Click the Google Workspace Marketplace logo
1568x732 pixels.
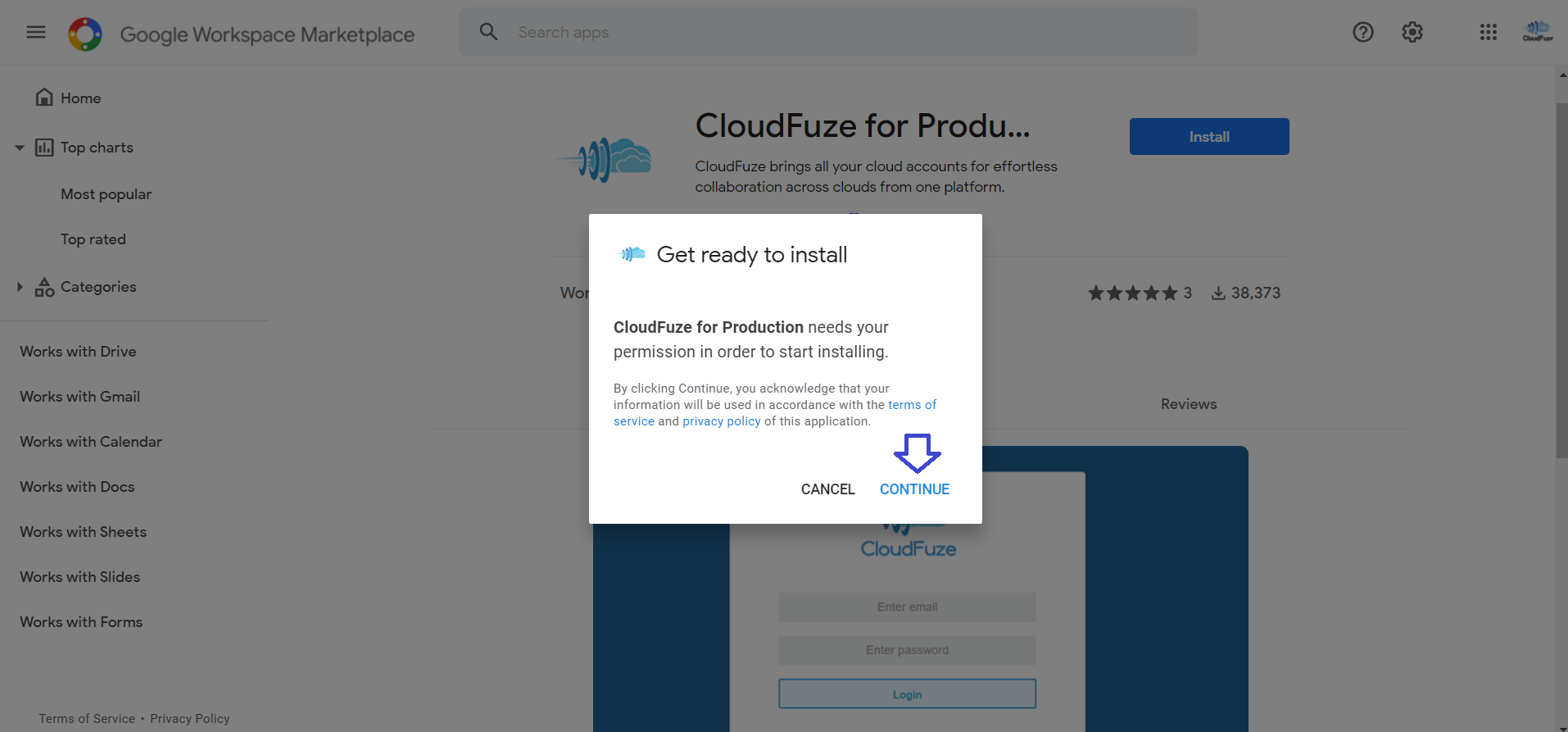click(x=85, y=34)
